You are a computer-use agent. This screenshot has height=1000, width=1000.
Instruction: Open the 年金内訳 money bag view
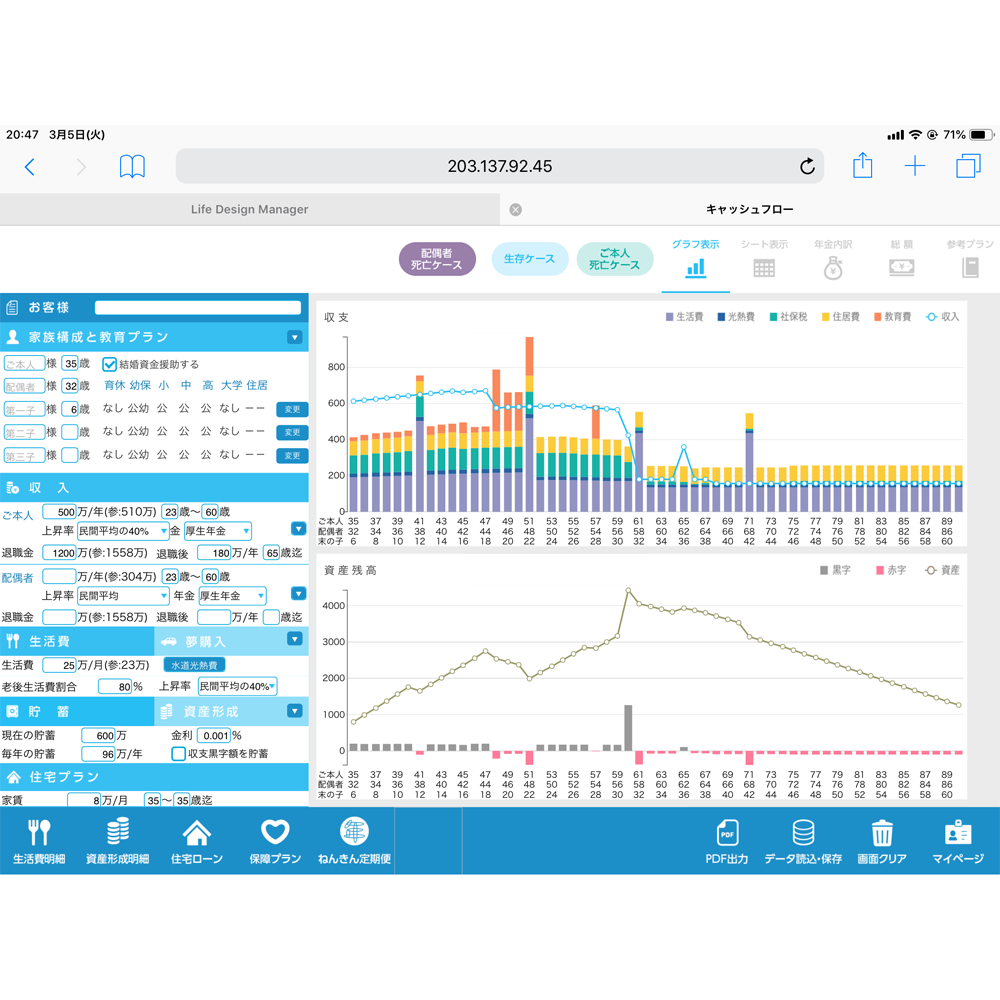point(833,259)
